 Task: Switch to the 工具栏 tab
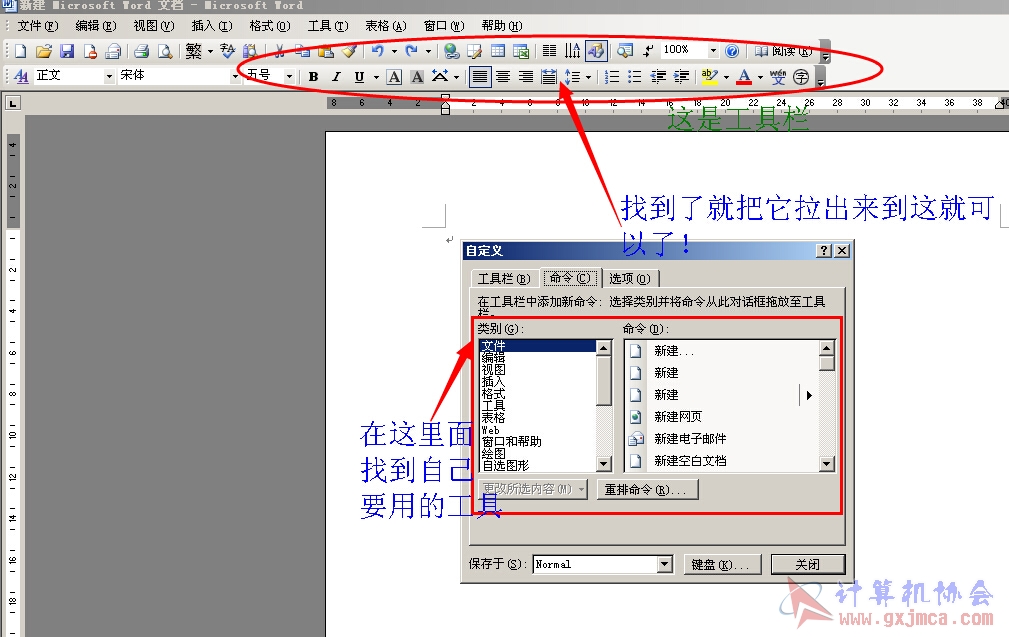coord(504,278)
